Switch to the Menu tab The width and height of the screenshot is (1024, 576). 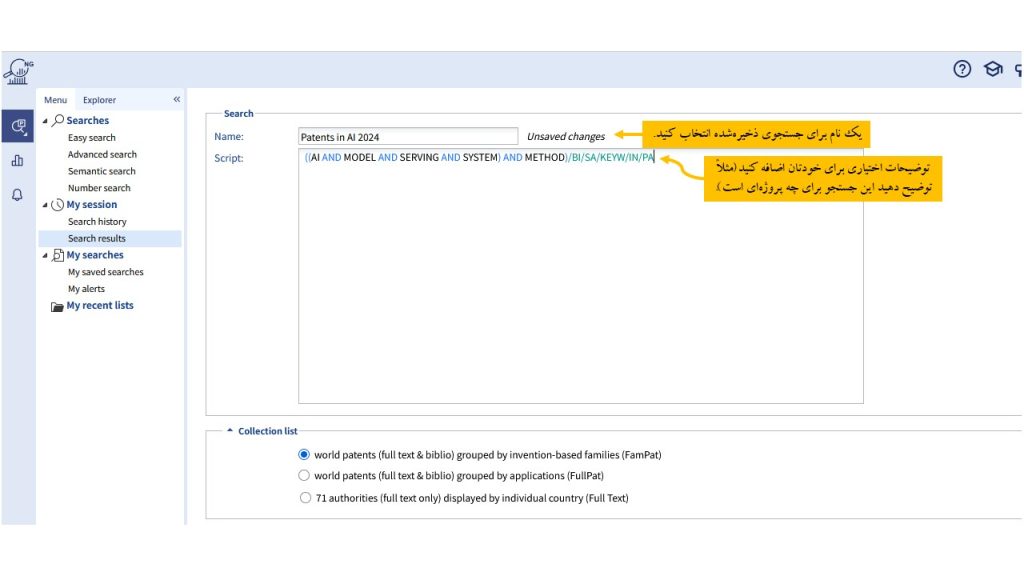pos(56,100)
